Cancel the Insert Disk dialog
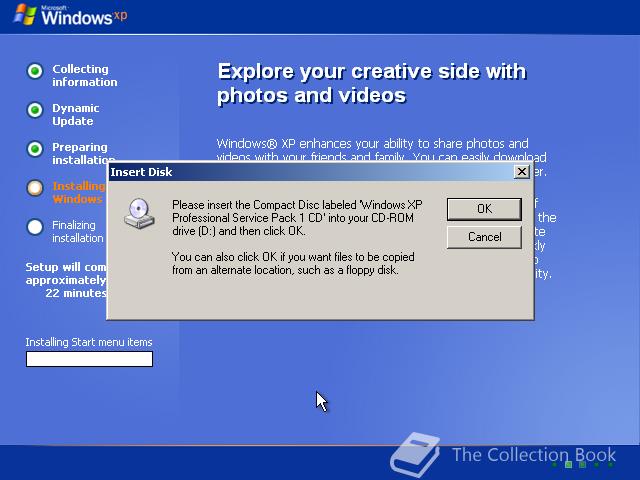The height and width of the screenshot is (480, 640). coord(484,237)
